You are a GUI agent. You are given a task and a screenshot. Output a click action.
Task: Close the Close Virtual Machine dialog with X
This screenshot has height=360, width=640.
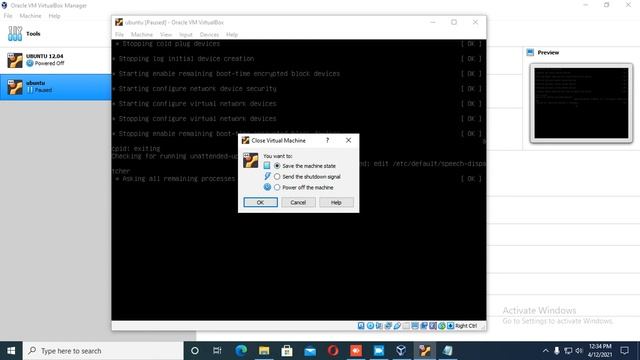[x=348, y=140]
